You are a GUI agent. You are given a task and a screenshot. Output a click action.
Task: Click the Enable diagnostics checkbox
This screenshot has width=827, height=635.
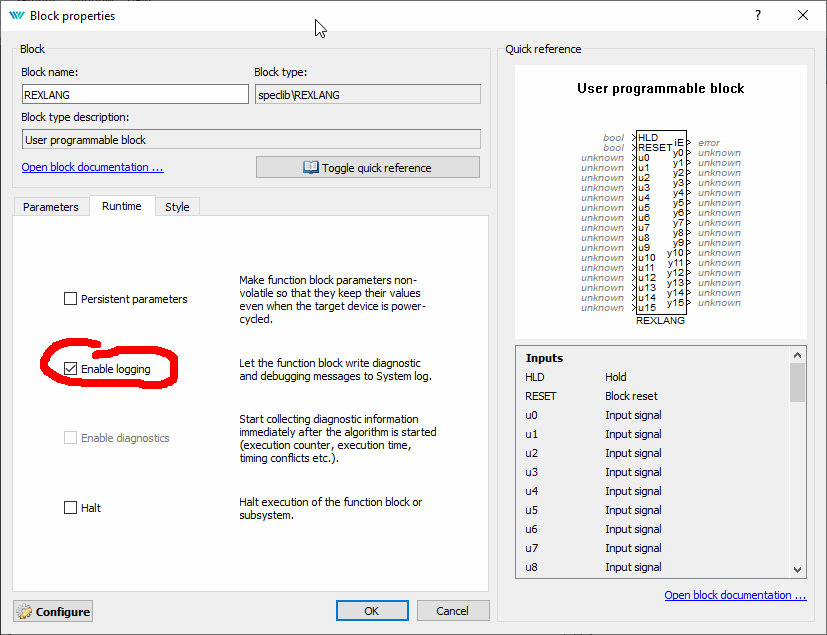pyautogui.click(x=70, y=438)
